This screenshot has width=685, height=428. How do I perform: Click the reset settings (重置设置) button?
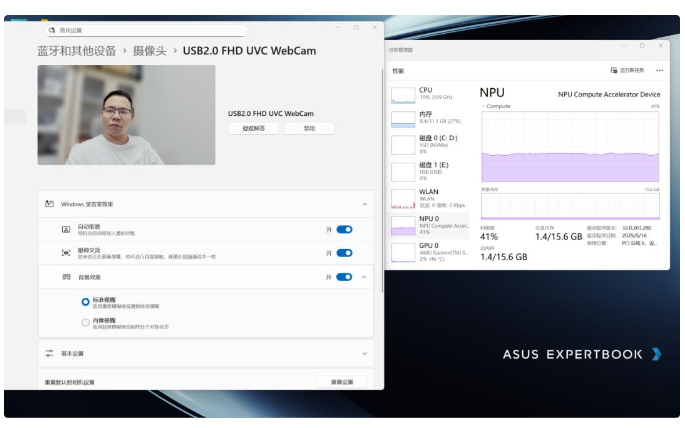342,382
